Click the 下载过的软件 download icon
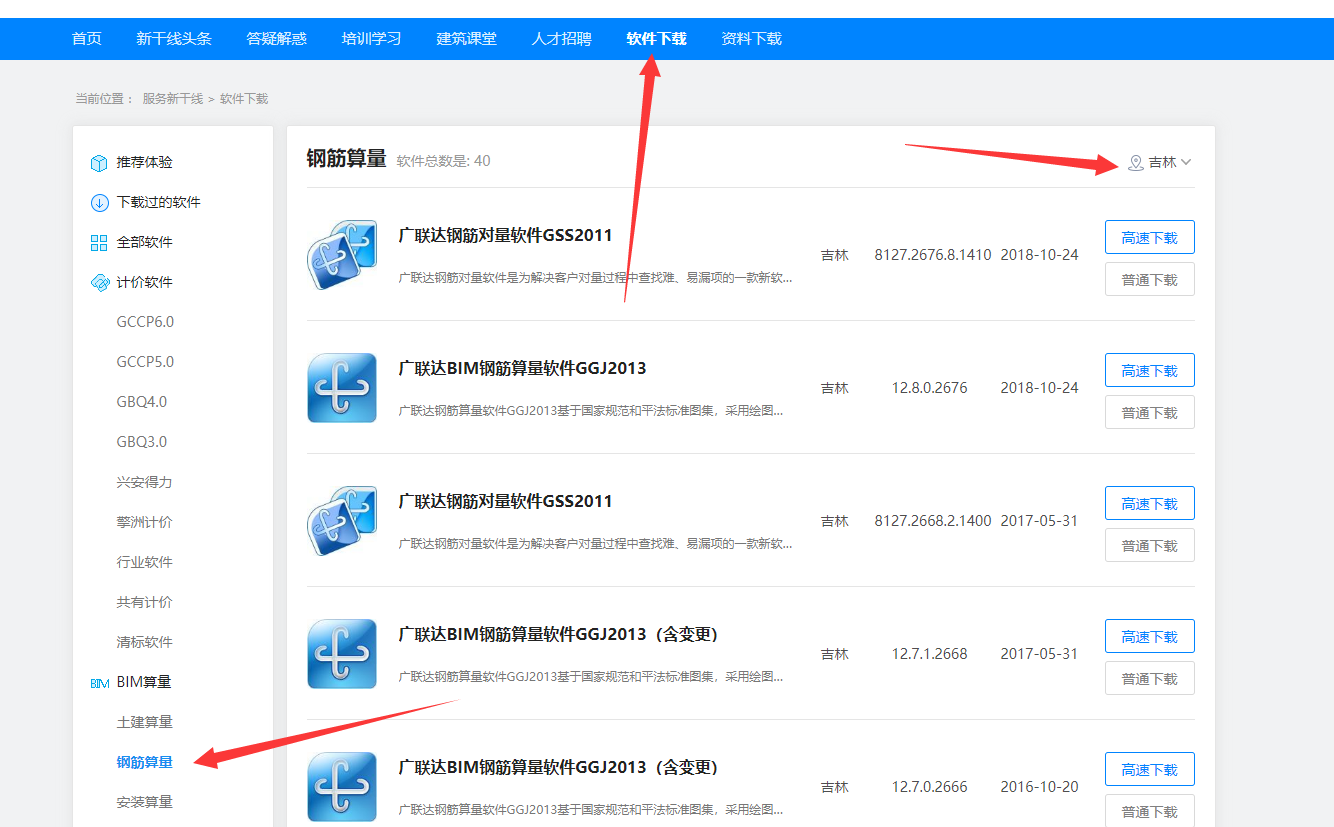 [x=99, y=202]
